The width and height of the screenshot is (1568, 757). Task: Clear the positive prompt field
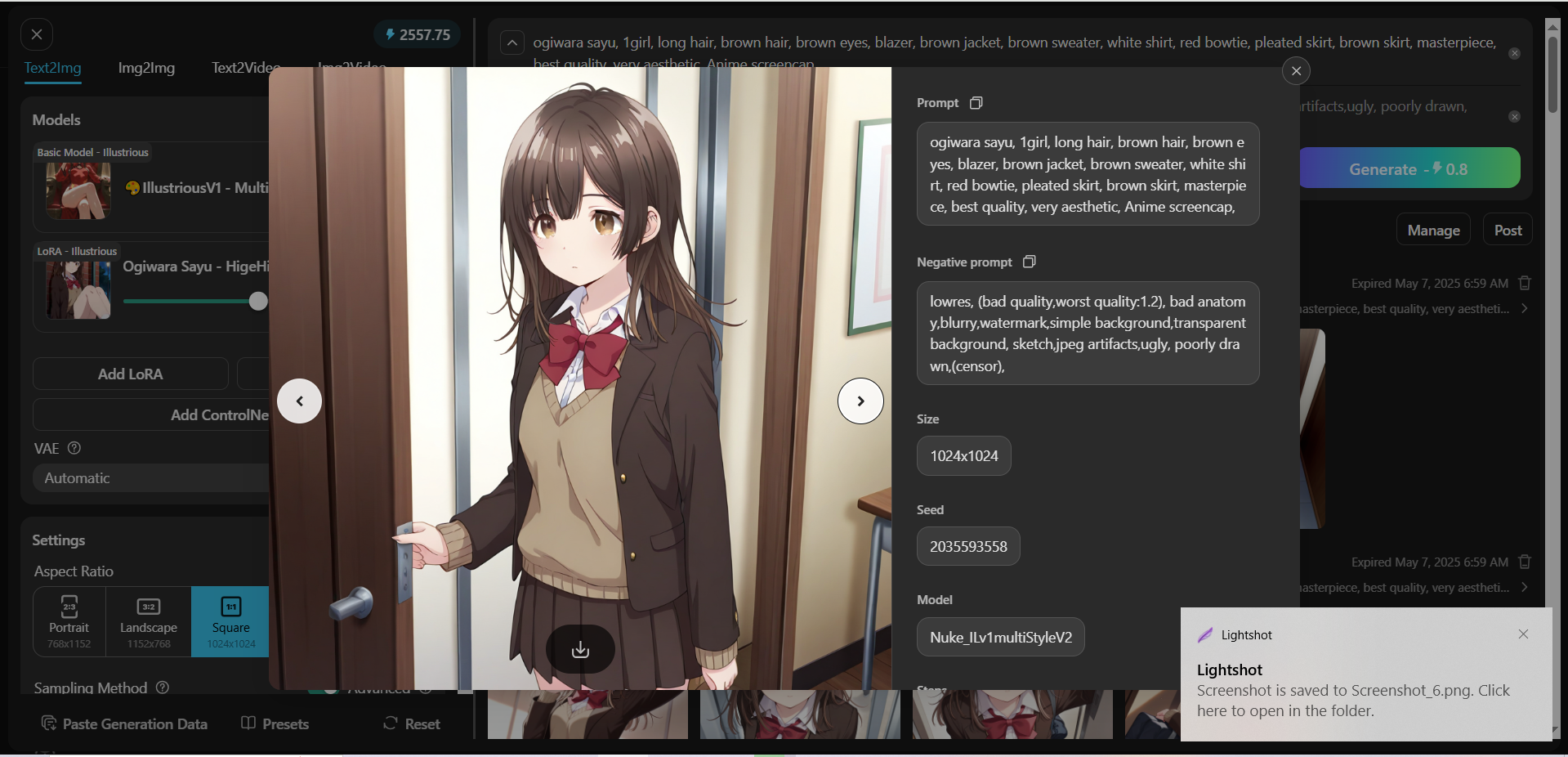(1514, 53)
